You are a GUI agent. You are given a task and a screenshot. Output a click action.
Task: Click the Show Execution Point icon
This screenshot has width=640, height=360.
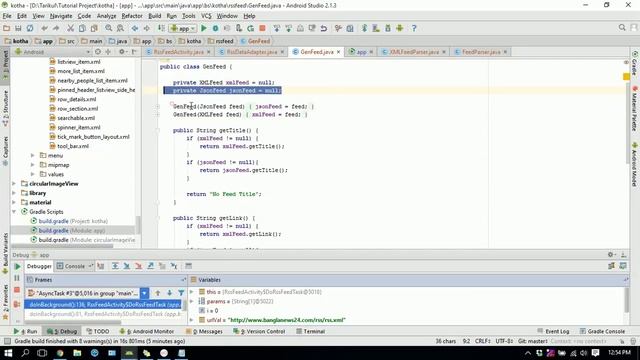click(101, 266)
